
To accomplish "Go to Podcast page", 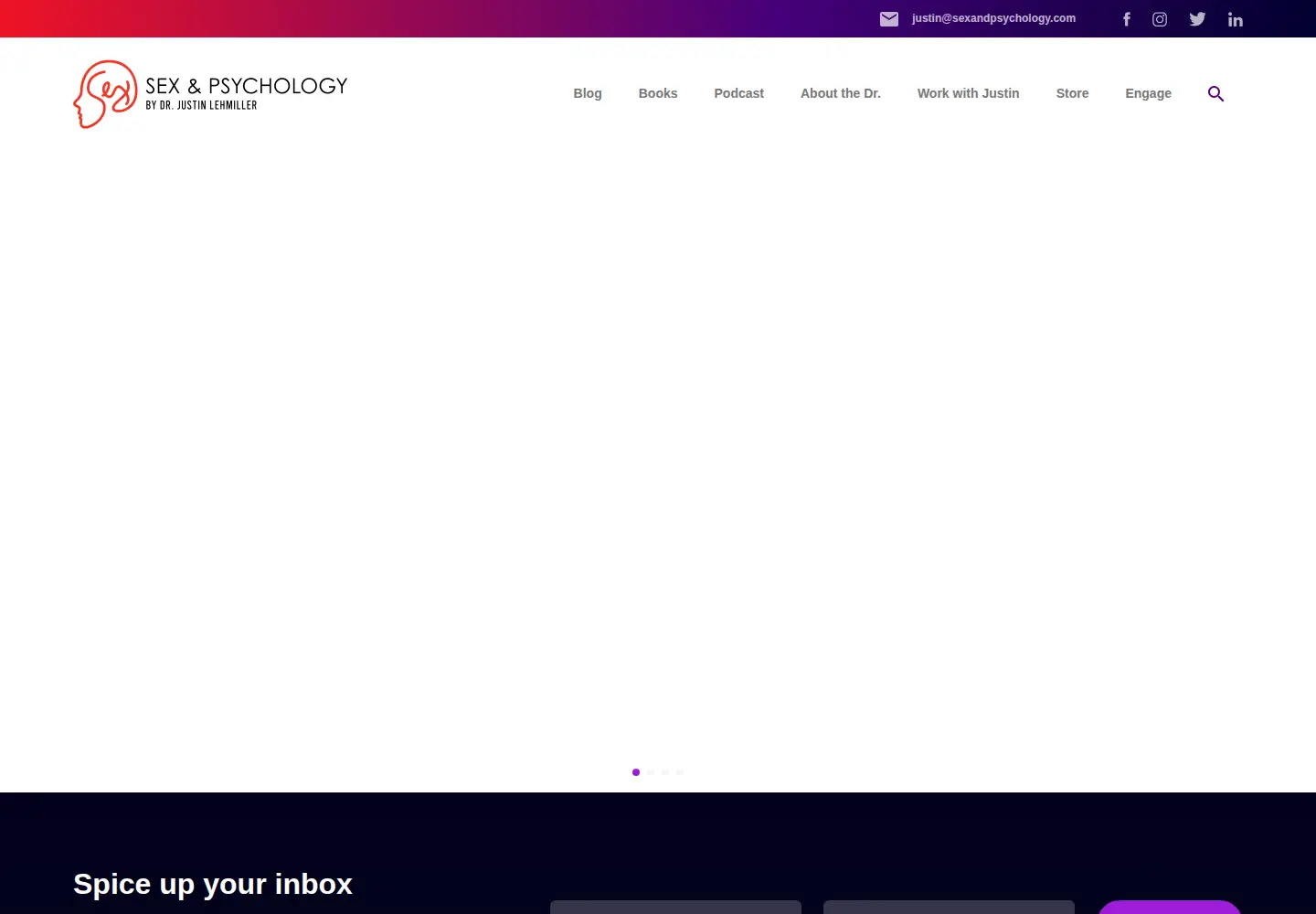I will 738,93.
